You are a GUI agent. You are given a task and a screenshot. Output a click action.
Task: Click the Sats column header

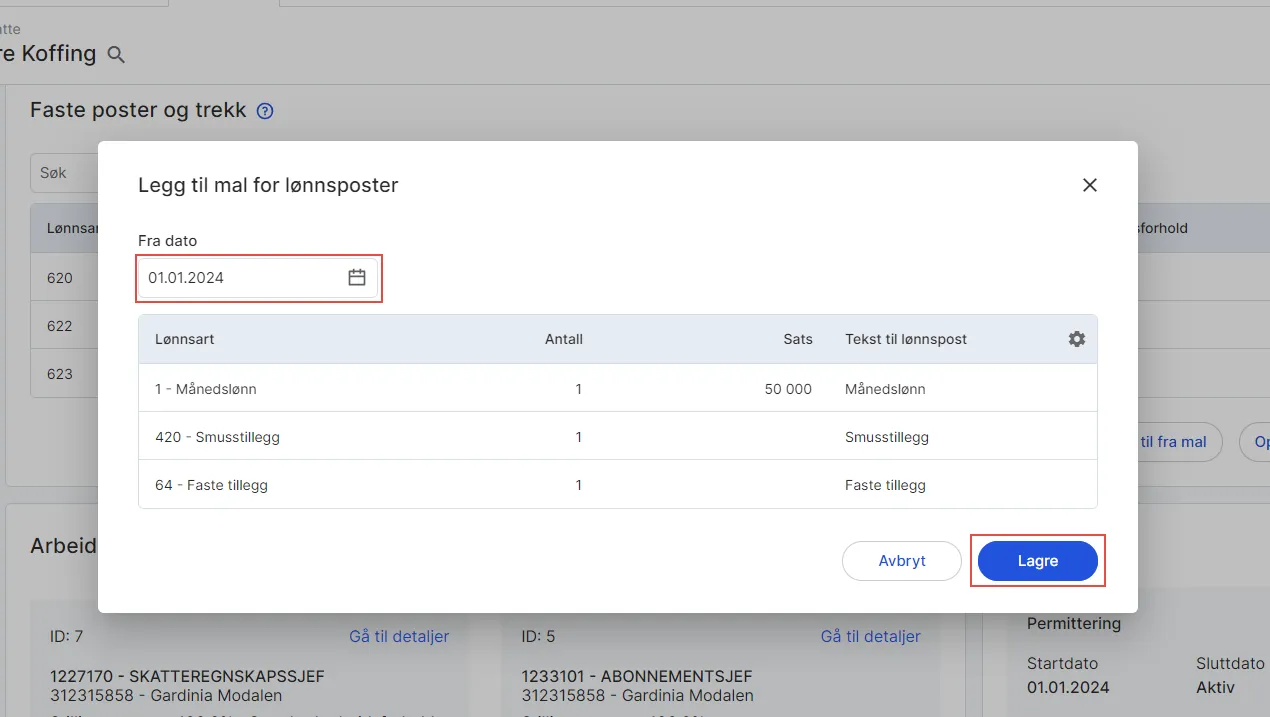pos(798,339)
